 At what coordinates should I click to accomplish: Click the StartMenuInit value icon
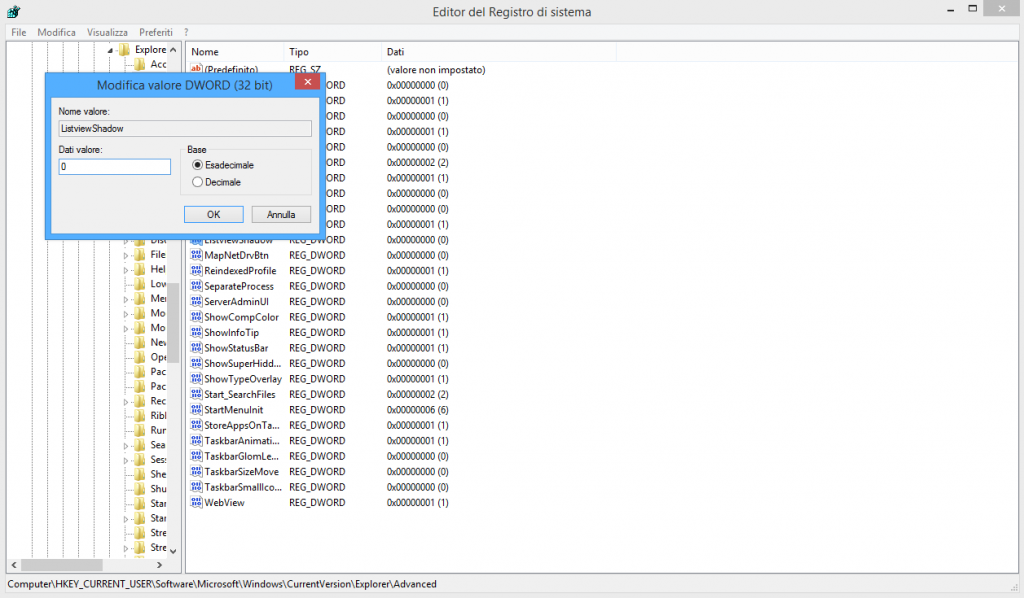(x=196, y=410)
